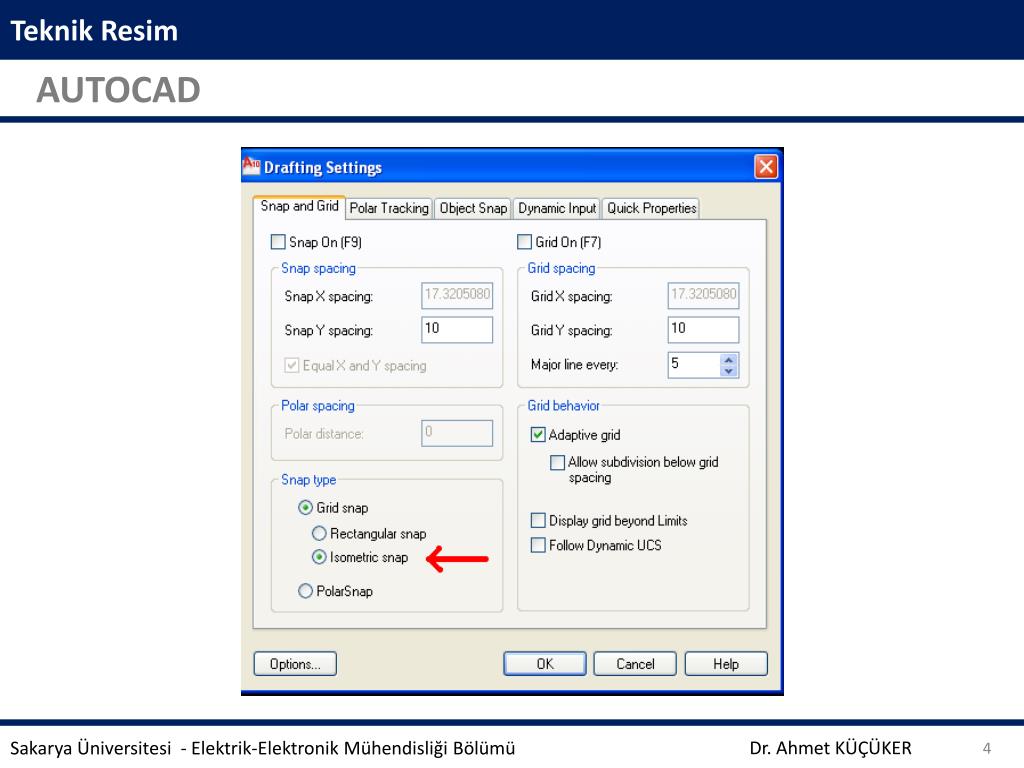Click the Cancel button

pos(635,664)
